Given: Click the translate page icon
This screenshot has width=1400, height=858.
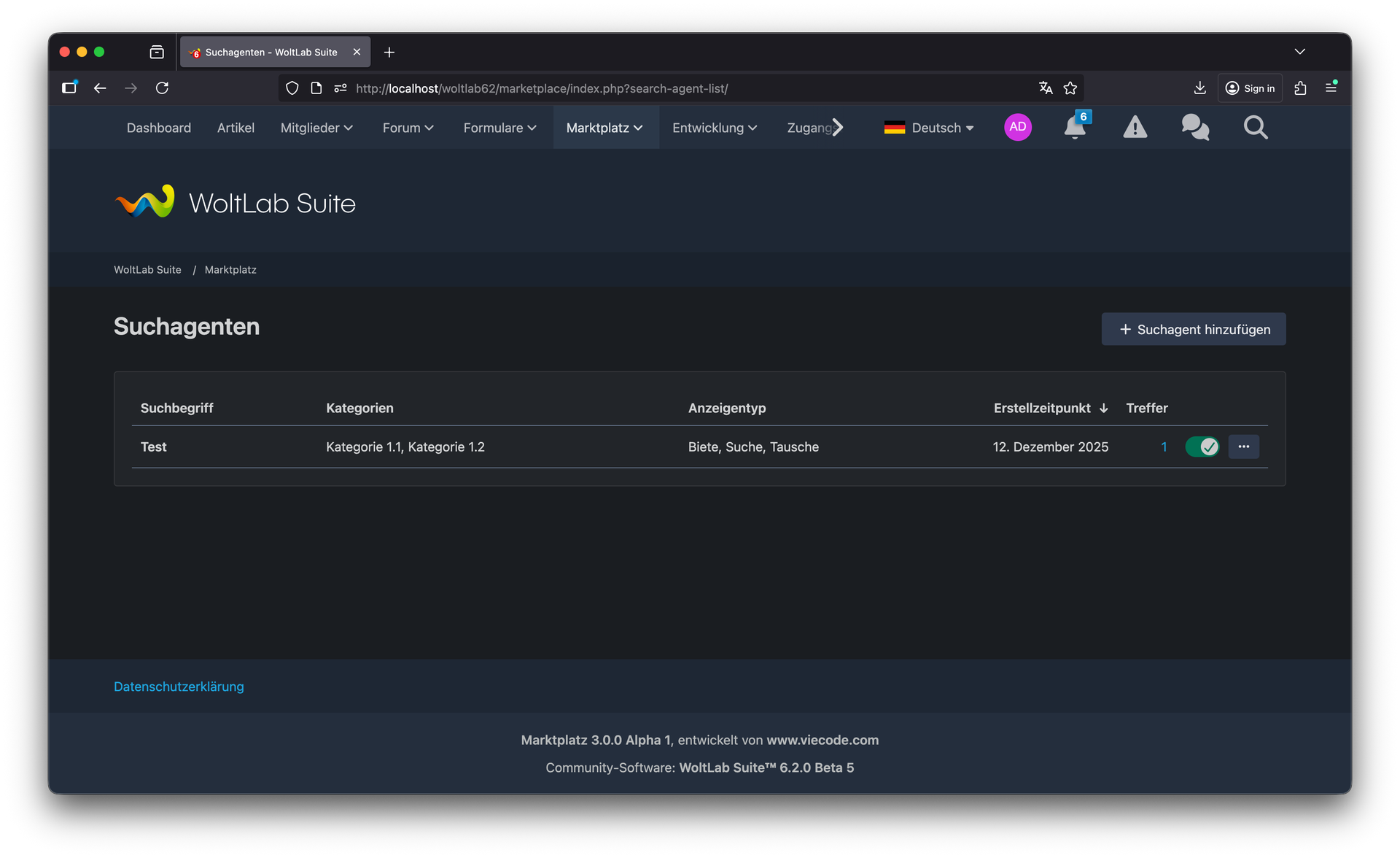Looking at the screenshot, I should point(1046,88).
